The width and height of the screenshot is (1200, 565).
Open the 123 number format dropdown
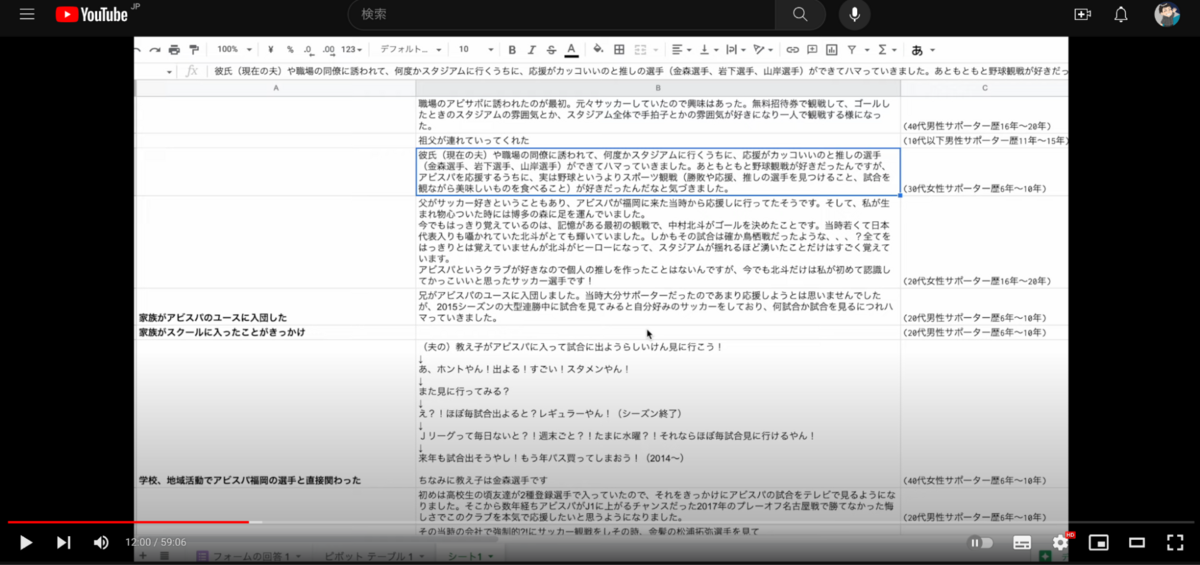tap(352, 49)
